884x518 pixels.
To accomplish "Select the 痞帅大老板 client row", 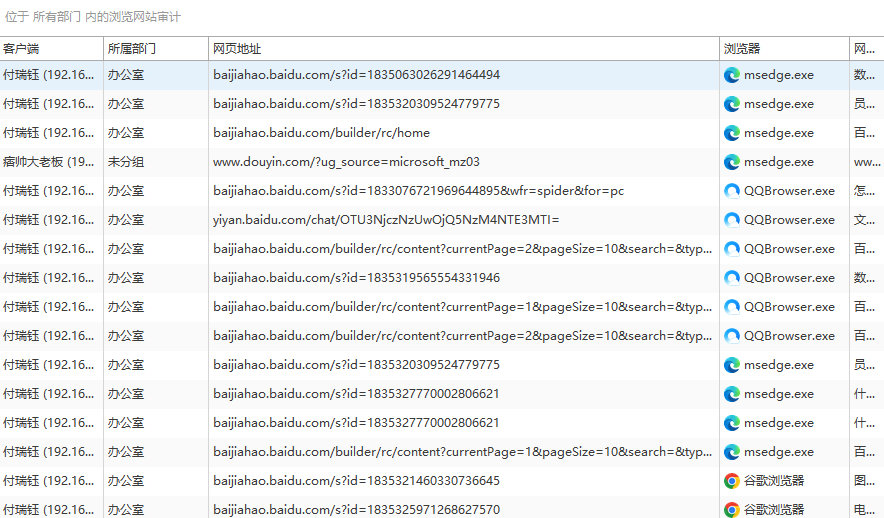I will coord(442,162).
